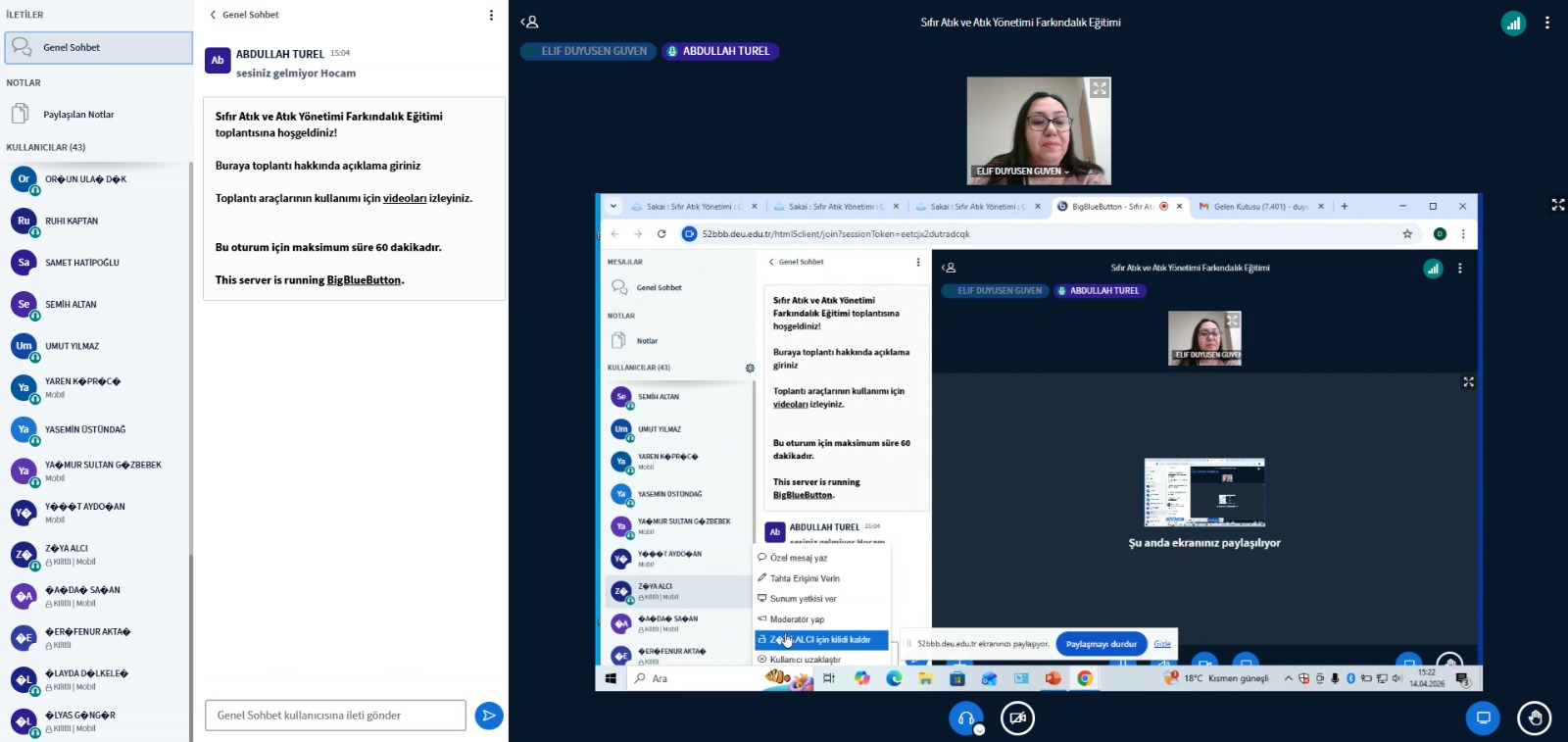Viewport: 1568px width, 742px height.
Task: Expand chat options three-dot menu
Action: (491, 15)
